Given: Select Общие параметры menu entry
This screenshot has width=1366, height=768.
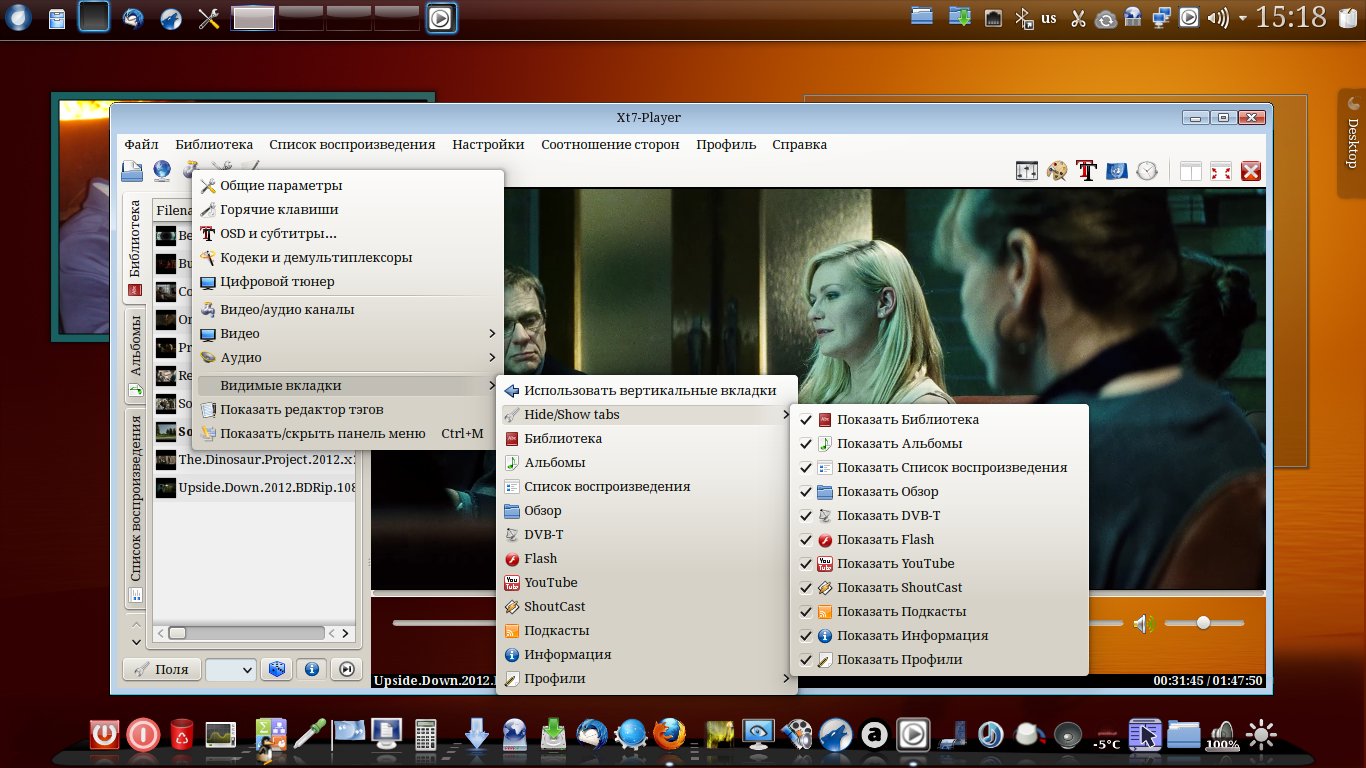Looking at the screenshot, I should 347,186.
